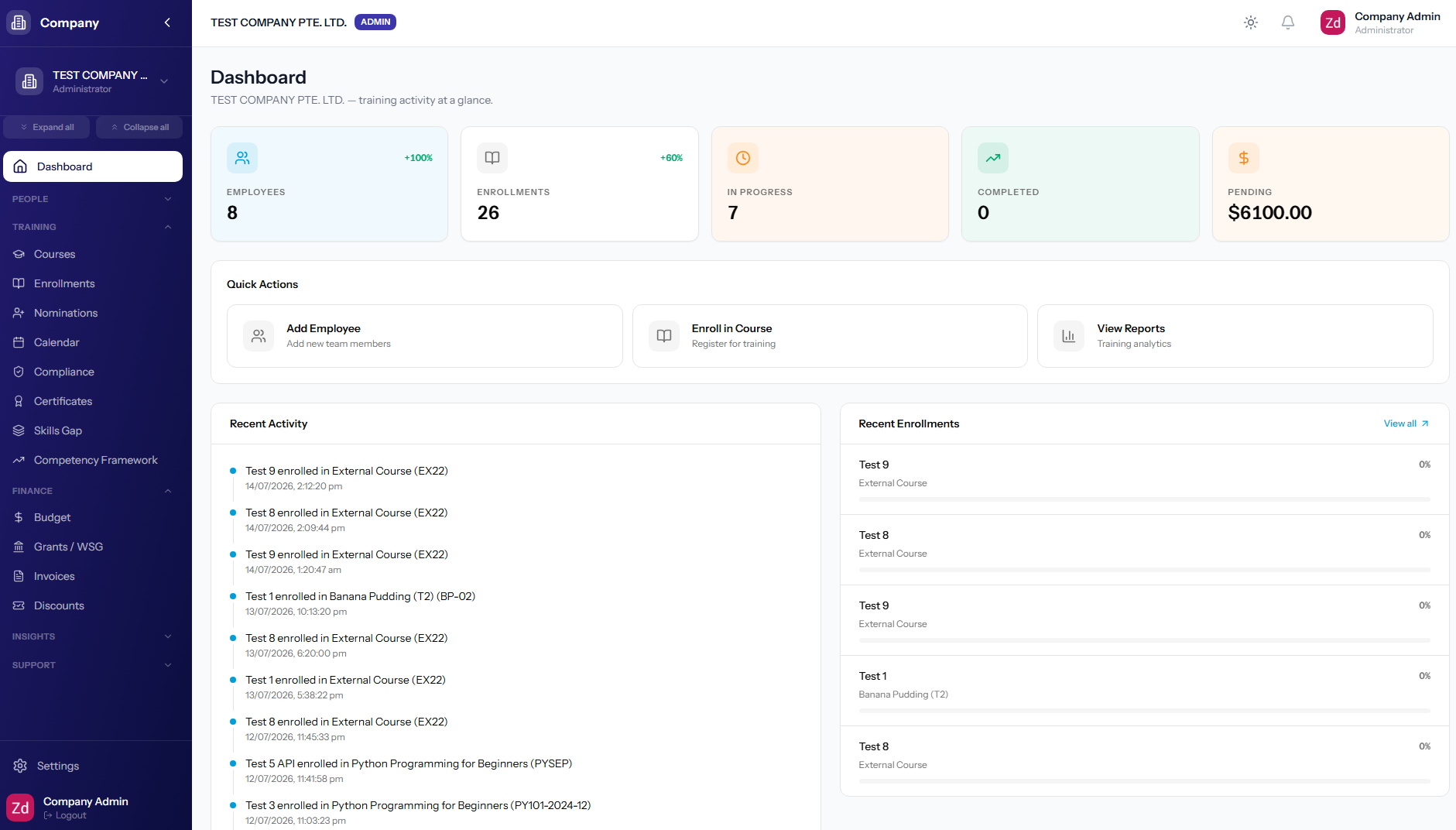
Task: Click the Enroll in Course quick action
Action: click(830, 336)
